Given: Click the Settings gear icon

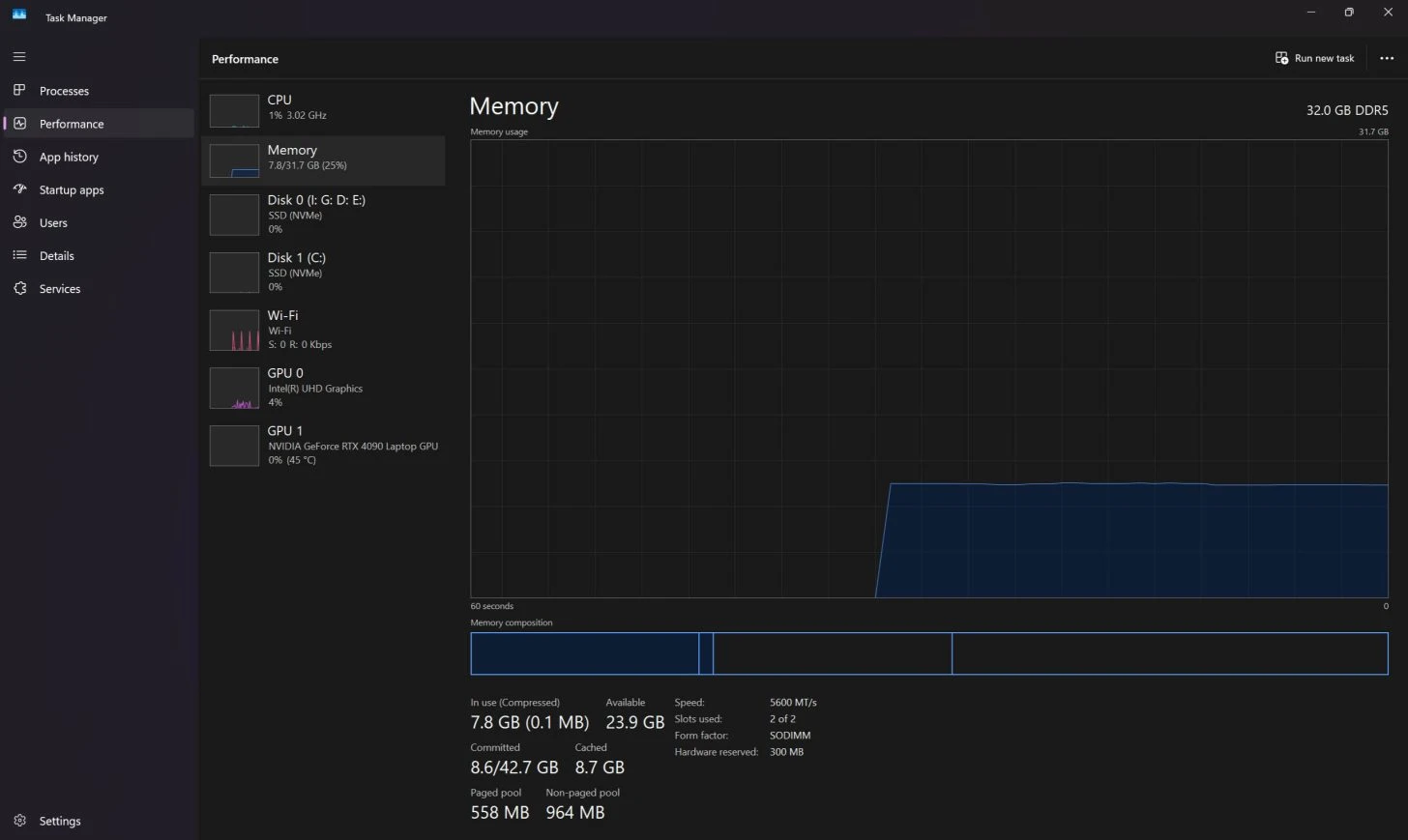Looking at the screenshot, I should click(19, 821).
